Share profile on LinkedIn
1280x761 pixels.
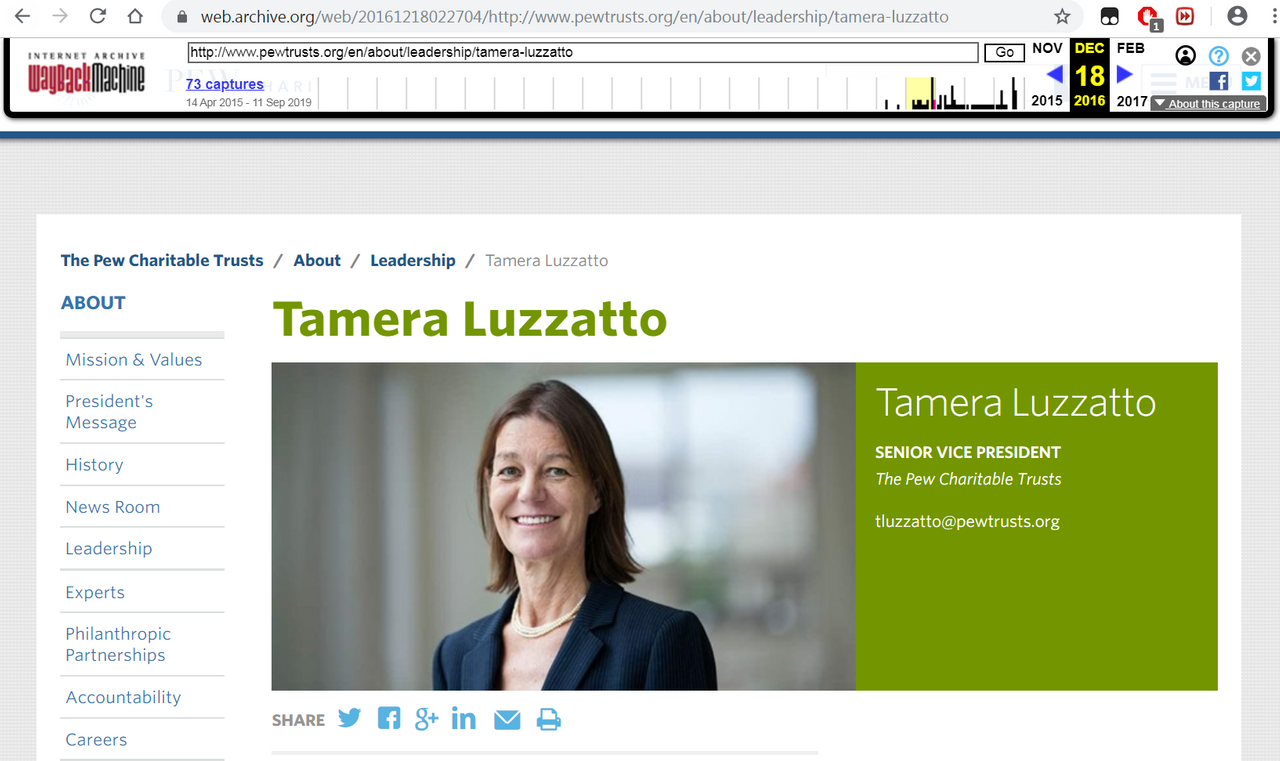(463, 718)
